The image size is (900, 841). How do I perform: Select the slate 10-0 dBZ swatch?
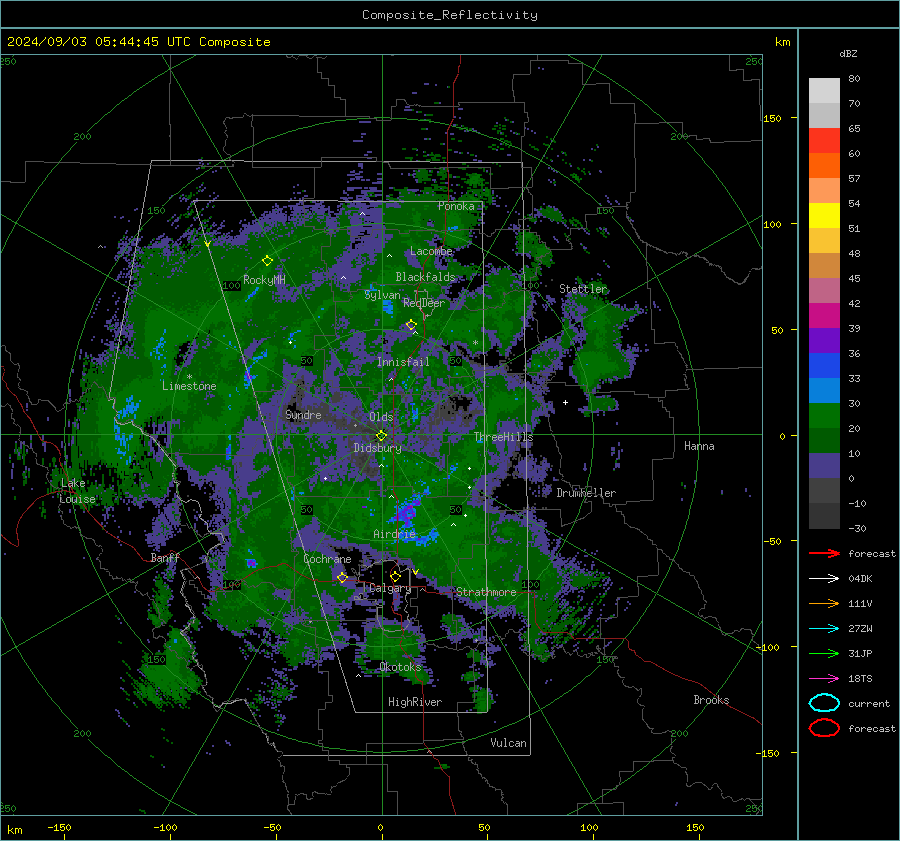(824, 466)
